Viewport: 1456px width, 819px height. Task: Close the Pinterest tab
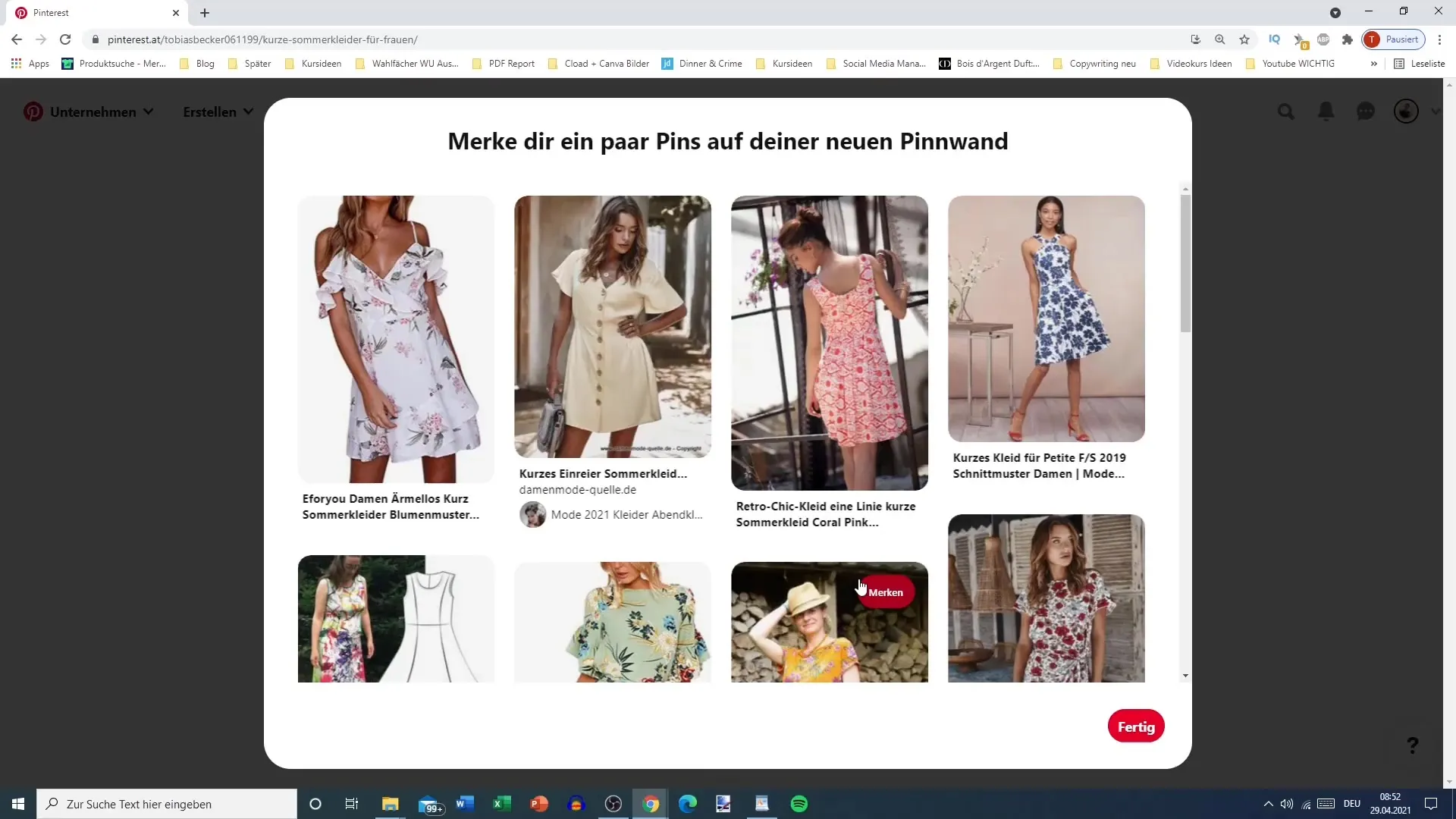176,13
